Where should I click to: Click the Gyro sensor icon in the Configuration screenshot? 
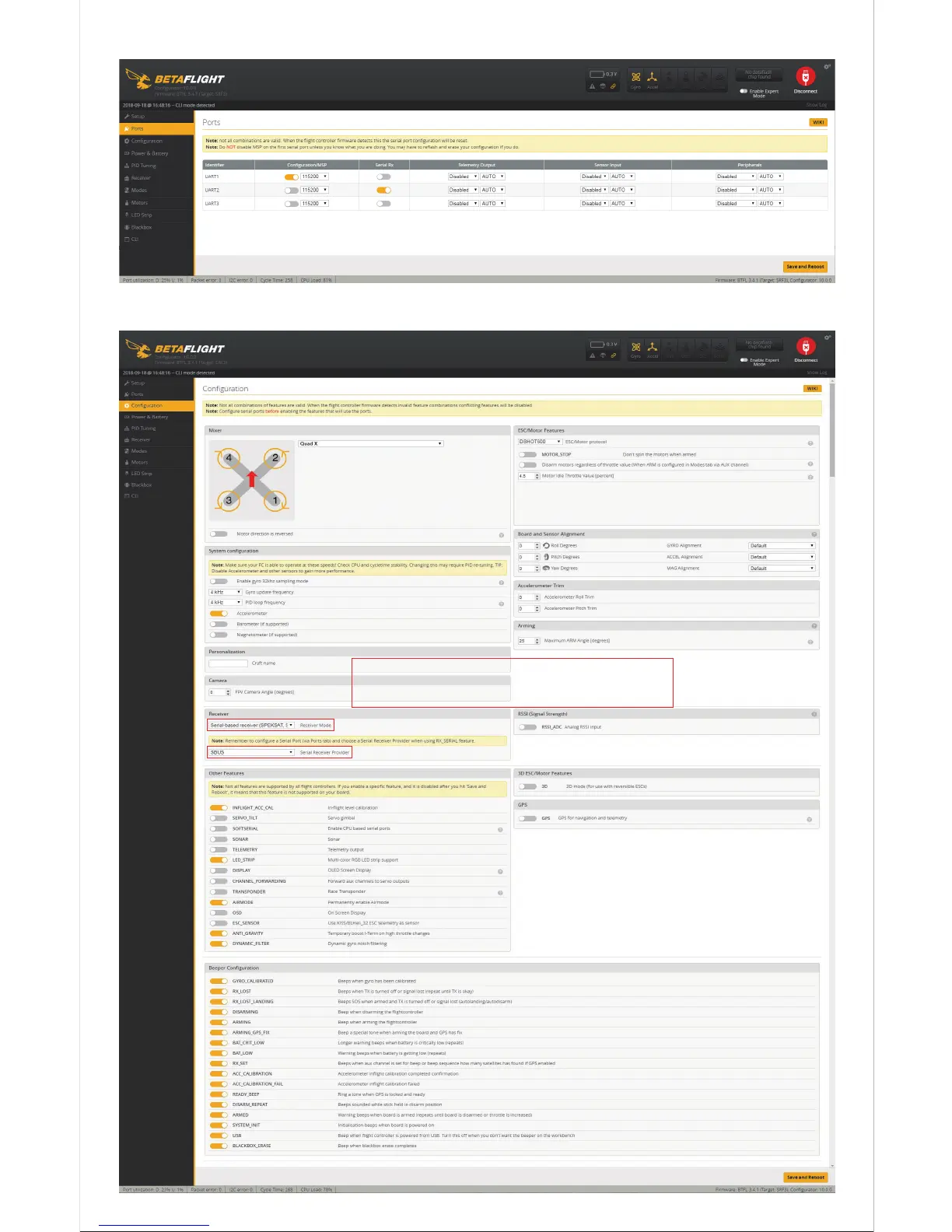(x=635, y=348)
